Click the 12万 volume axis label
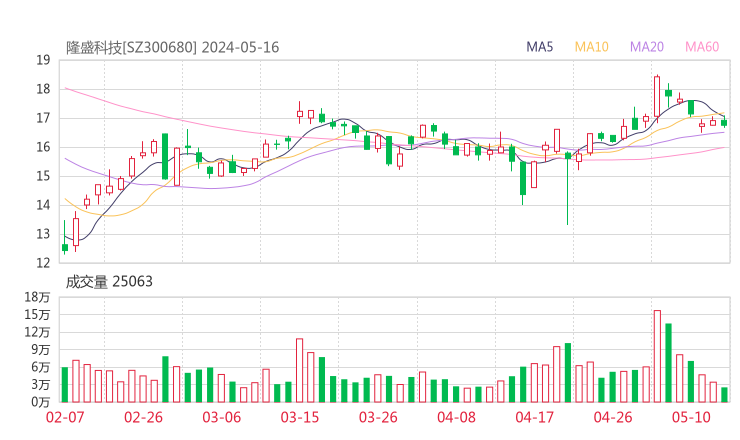 [x=37, y=332]
